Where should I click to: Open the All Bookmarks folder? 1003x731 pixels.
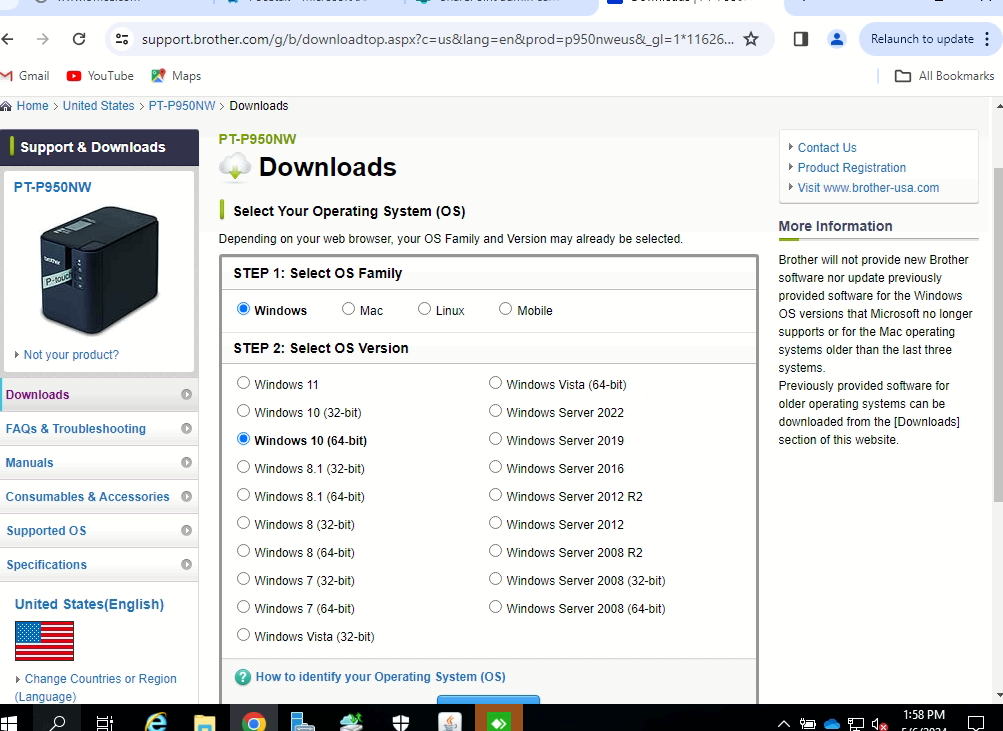pyautogui.click(x=944, y=75)
